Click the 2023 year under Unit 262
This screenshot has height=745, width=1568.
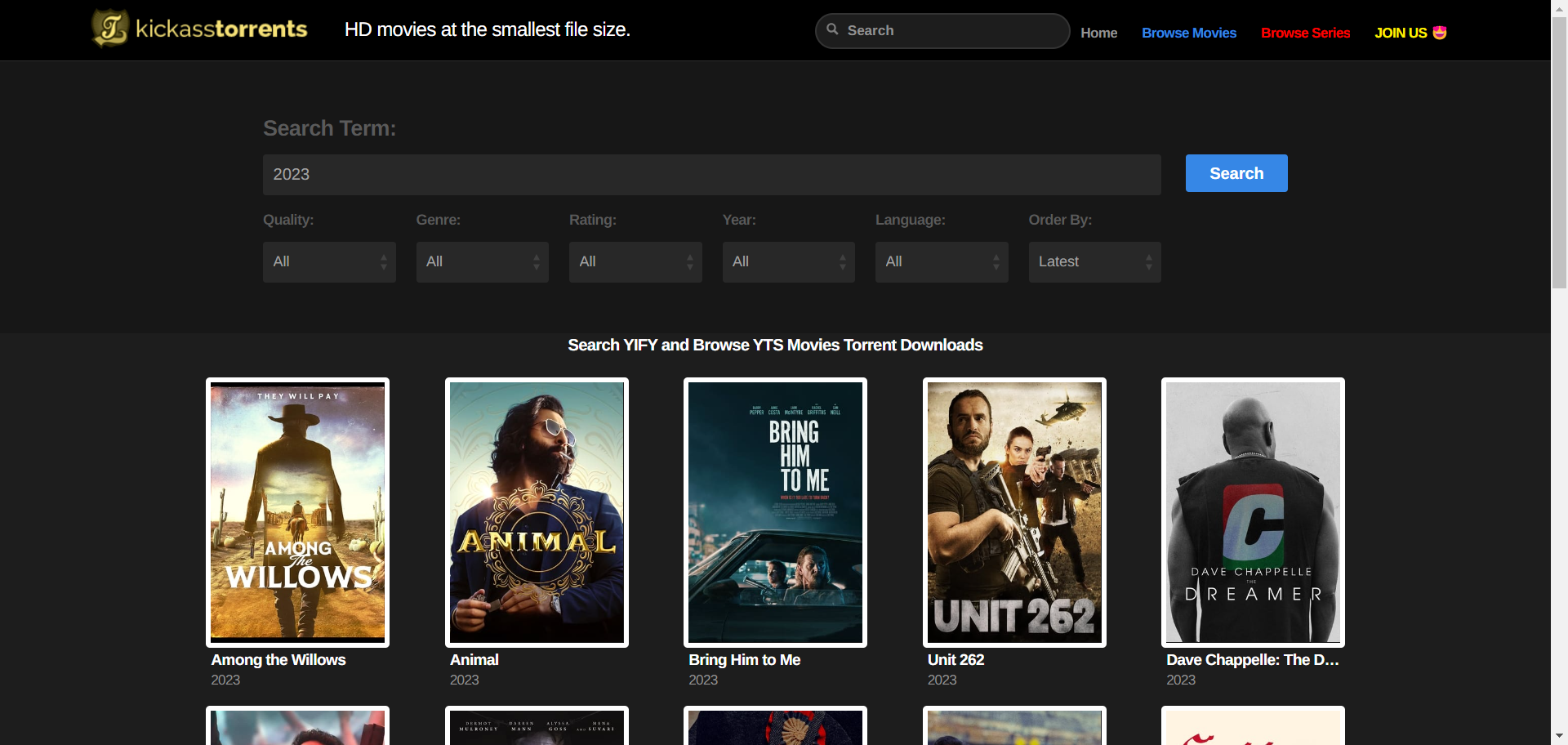click(942, 680)
